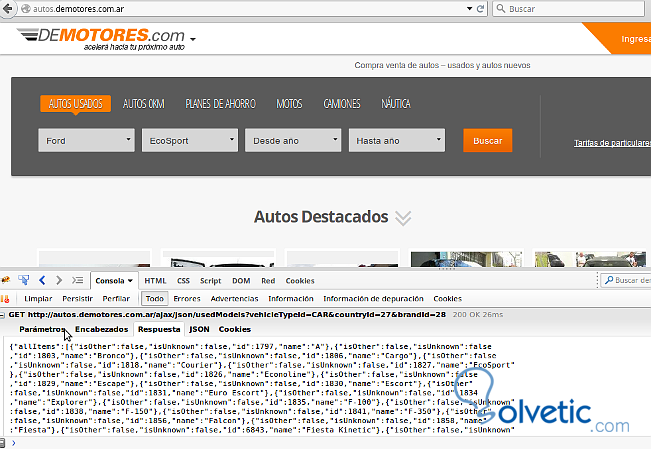Switch to the Script panel
This screenshot has width=651, height=449.
coord(210,281)
